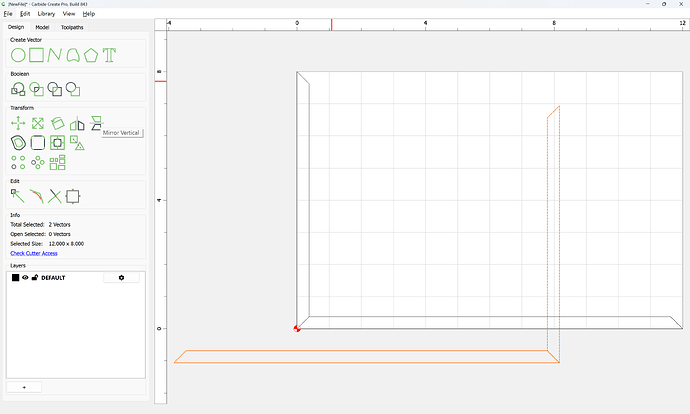Activate the Rotate transform tool

tap(58, 123)
